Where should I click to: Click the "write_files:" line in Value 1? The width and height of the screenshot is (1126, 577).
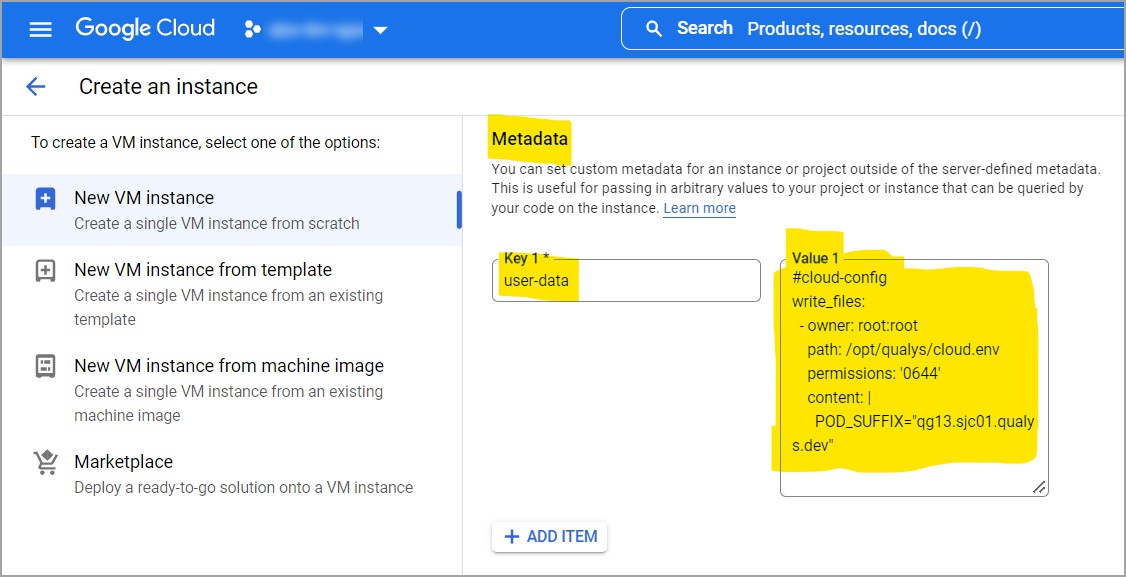(829, 301)
